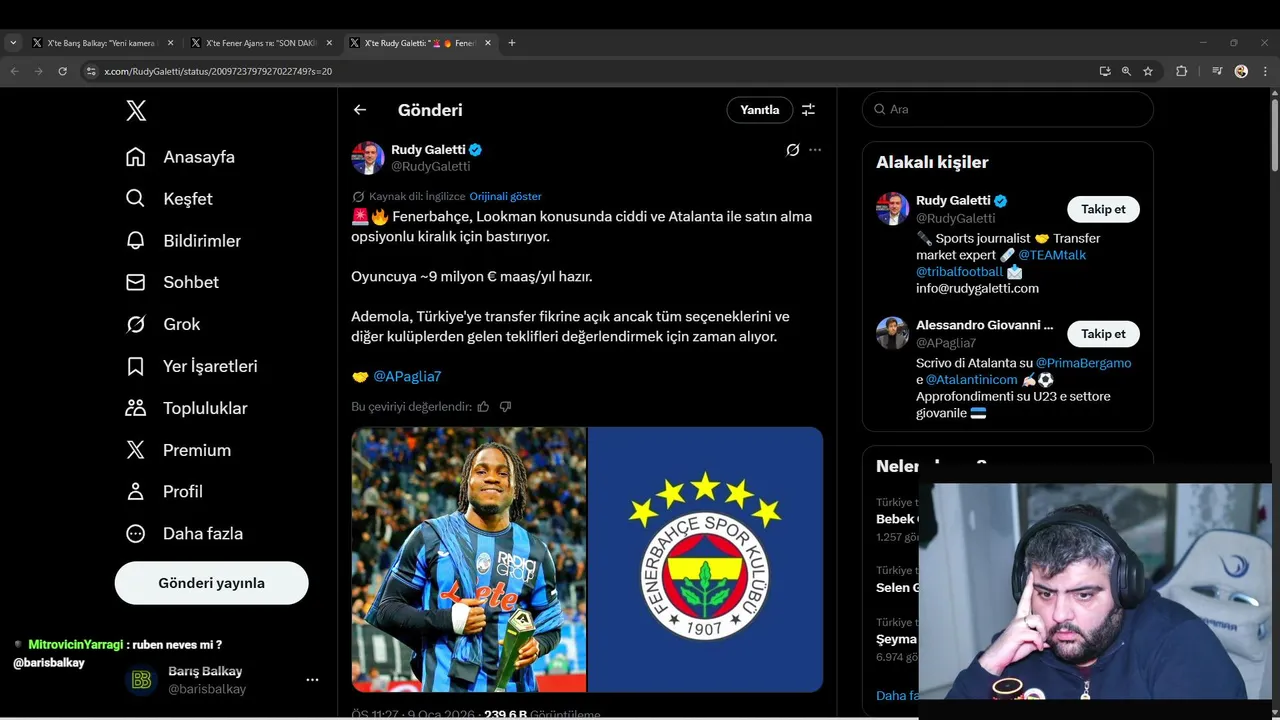
Task: Open the post's three-dot more menu
Action: point(815,150)
